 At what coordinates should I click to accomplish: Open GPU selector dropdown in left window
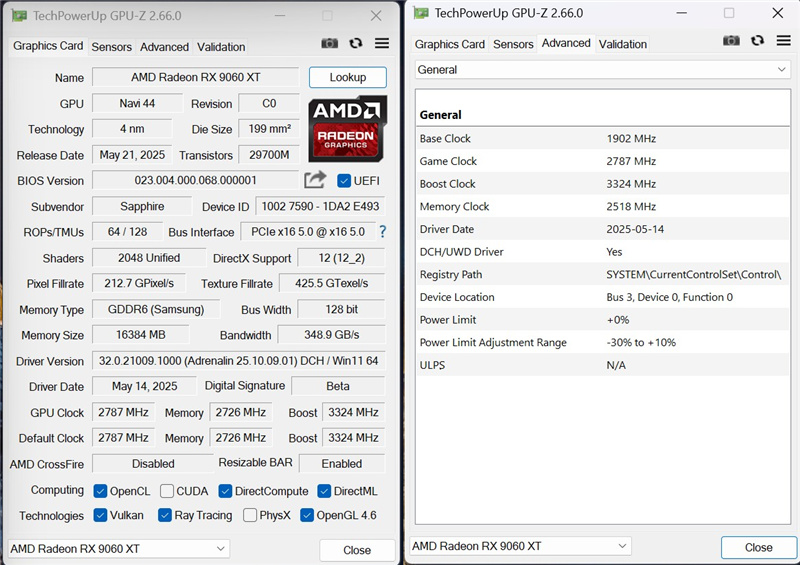pos(119,549)
